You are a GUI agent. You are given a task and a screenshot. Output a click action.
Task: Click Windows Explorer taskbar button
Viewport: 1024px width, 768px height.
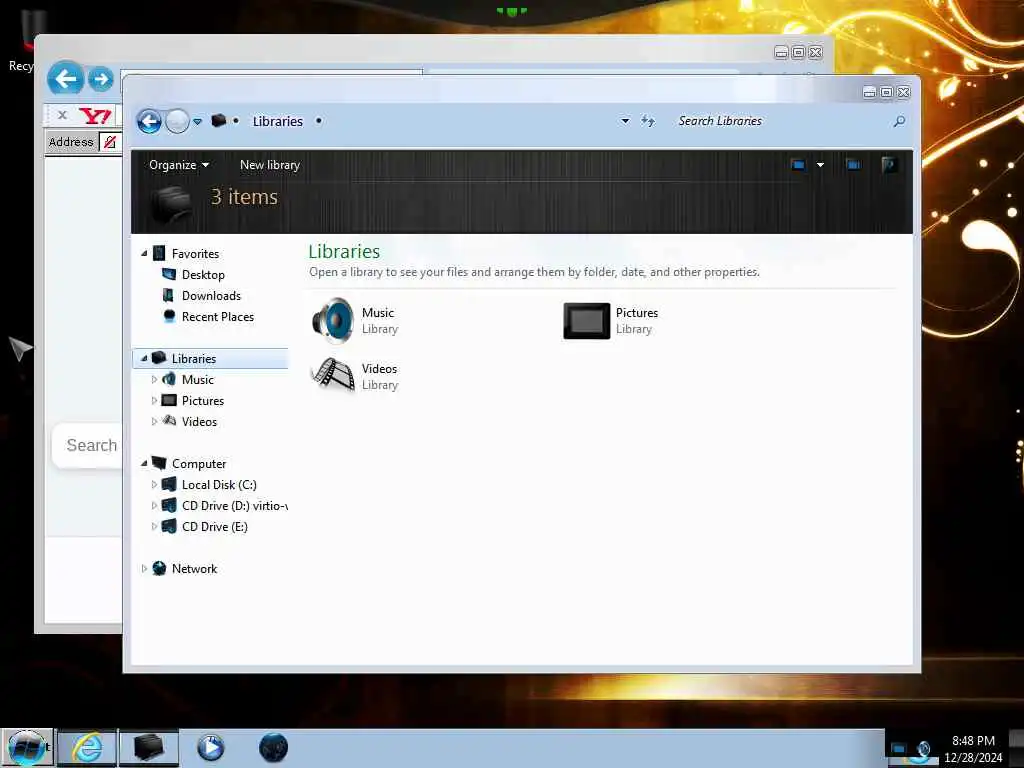(148, 748)
